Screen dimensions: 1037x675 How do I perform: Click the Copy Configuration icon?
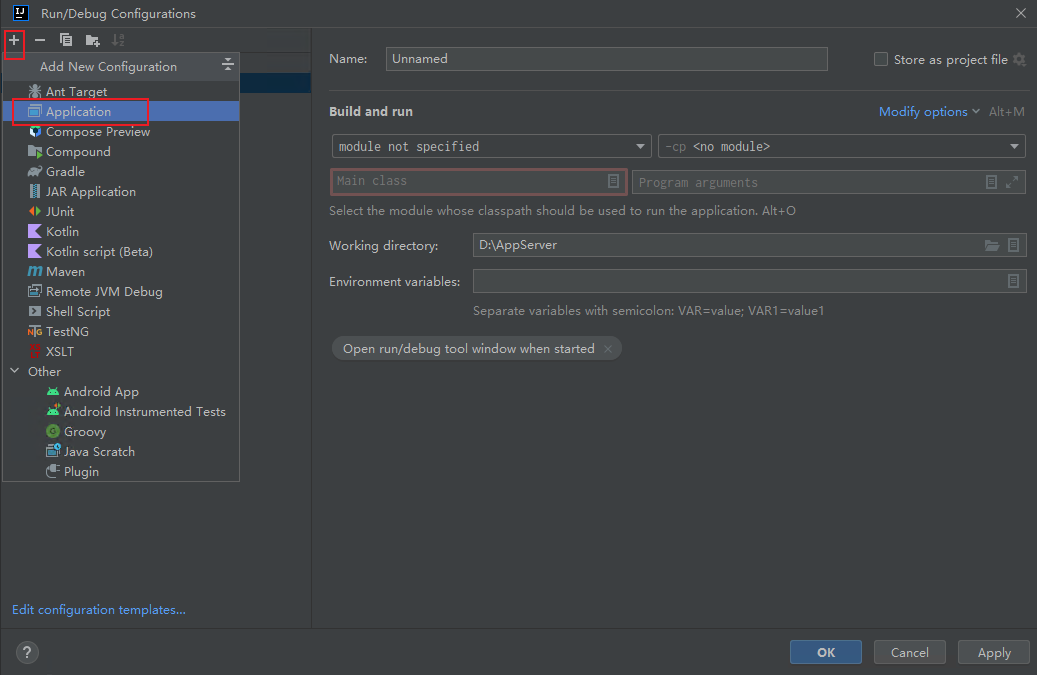[x=66, y=40]
